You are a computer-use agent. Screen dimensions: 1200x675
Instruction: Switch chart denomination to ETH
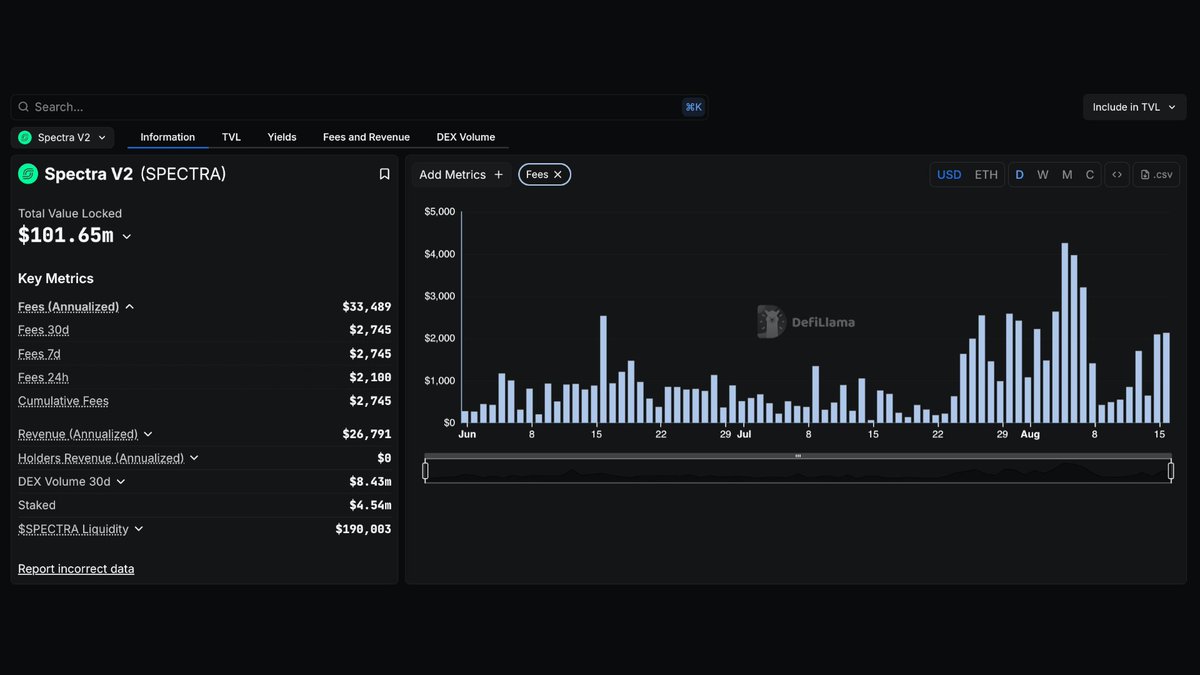click(x=986, y=175)
